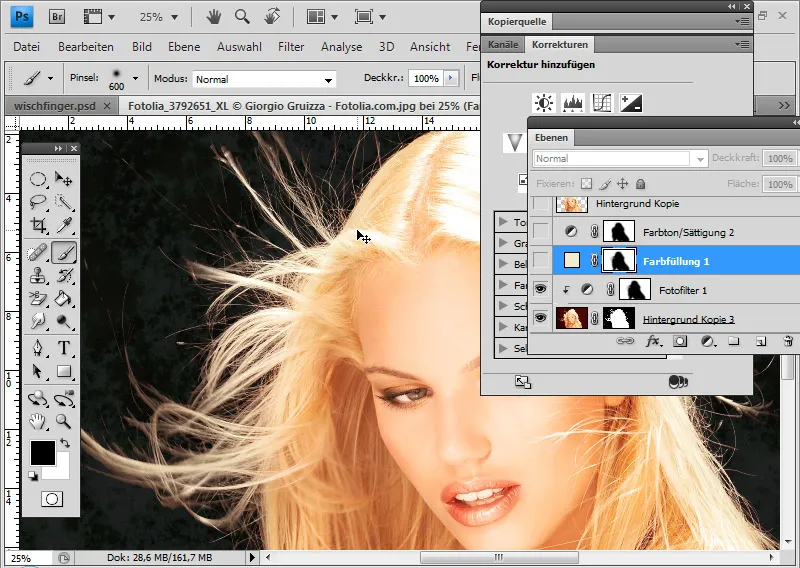This screenshot has height=568, width=800.
Task: Create new layer in Ebenen panel
Action: 761,341
